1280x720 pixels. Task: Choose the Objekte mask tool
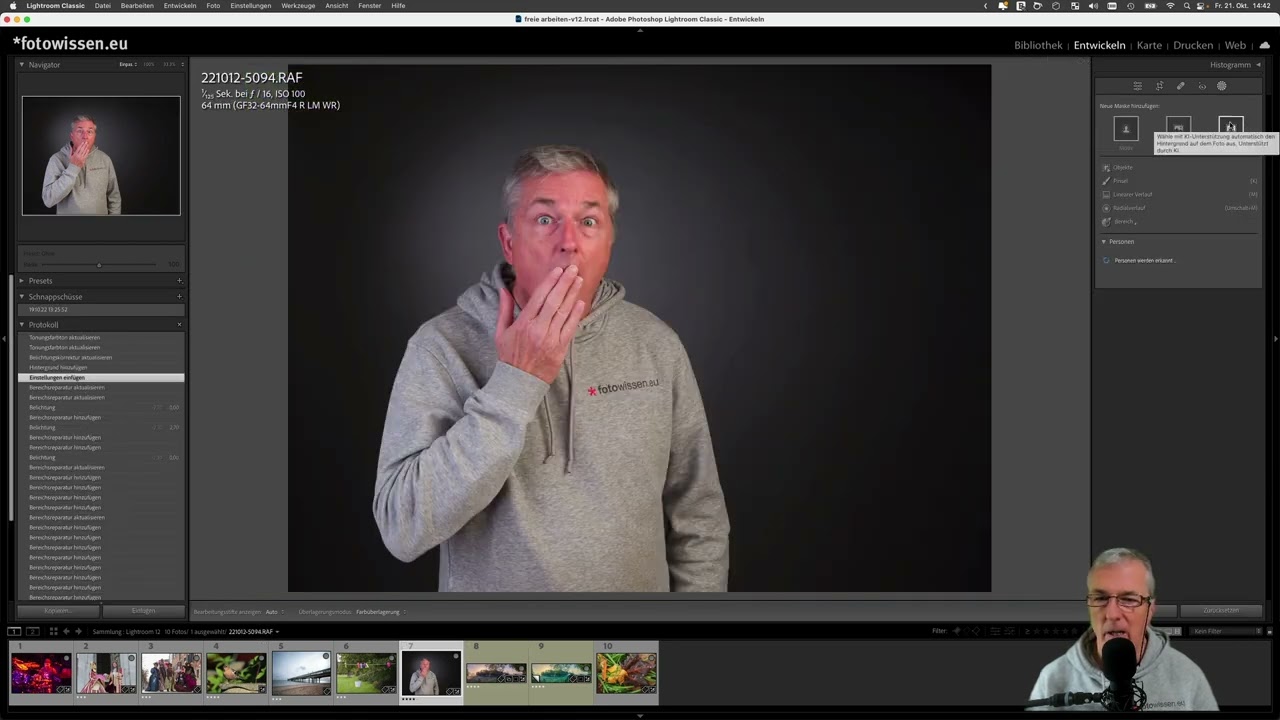(x=1118, y=167)
